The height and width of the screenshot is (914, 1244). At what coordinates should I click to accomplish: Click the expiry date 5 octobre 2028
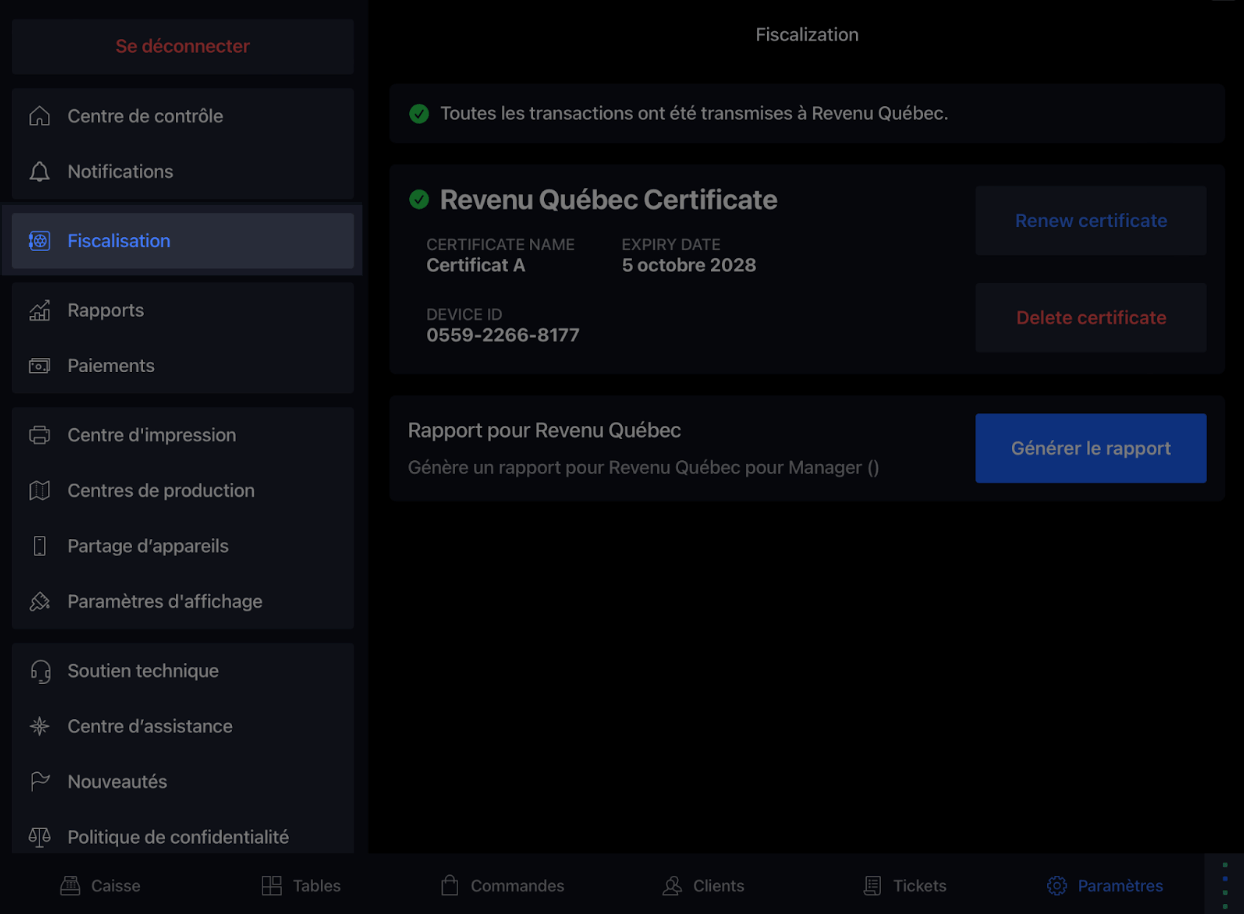pos(689,265)
